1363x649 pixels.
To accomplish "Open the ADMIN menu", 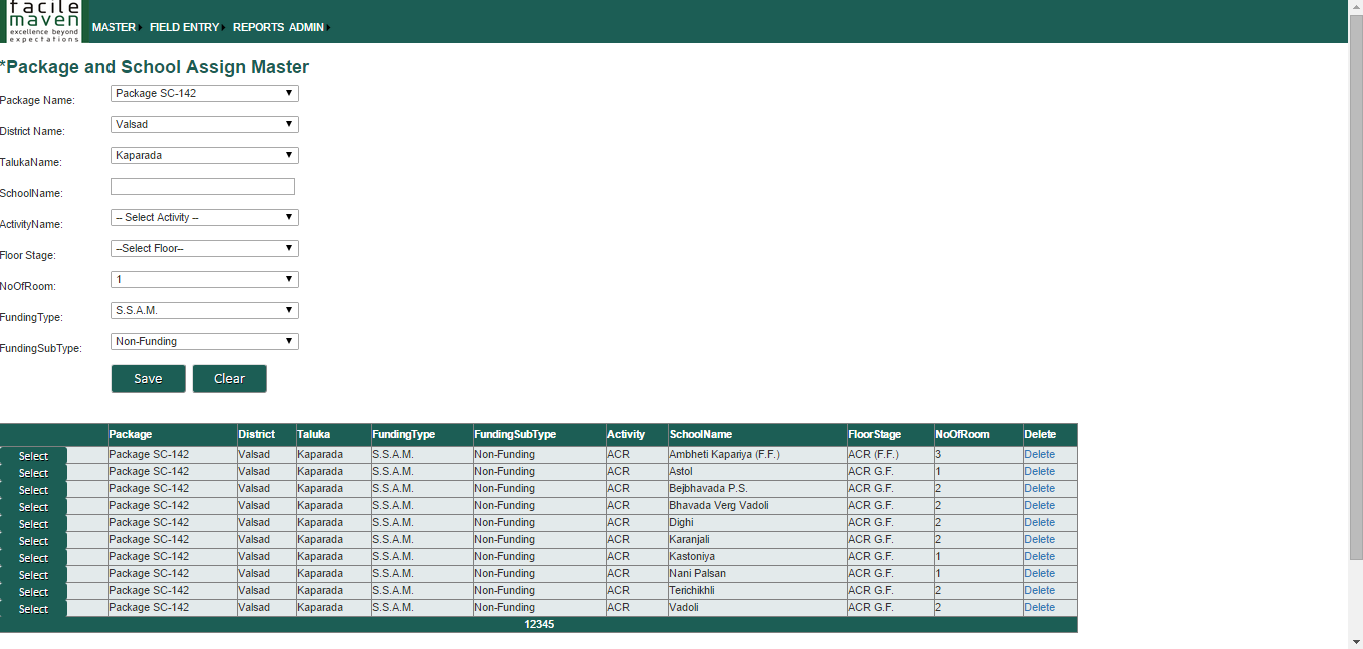I will click(x=306, y=27).
